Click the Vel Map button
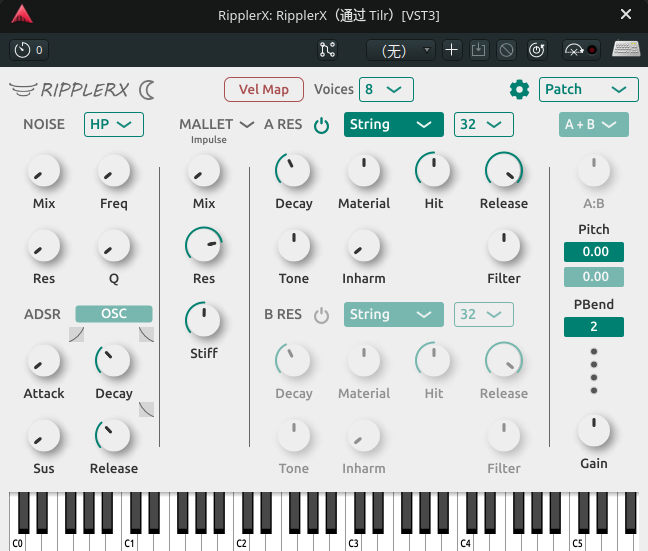The height and width of the screenshot is (551, 648). [x=264, y=89]
